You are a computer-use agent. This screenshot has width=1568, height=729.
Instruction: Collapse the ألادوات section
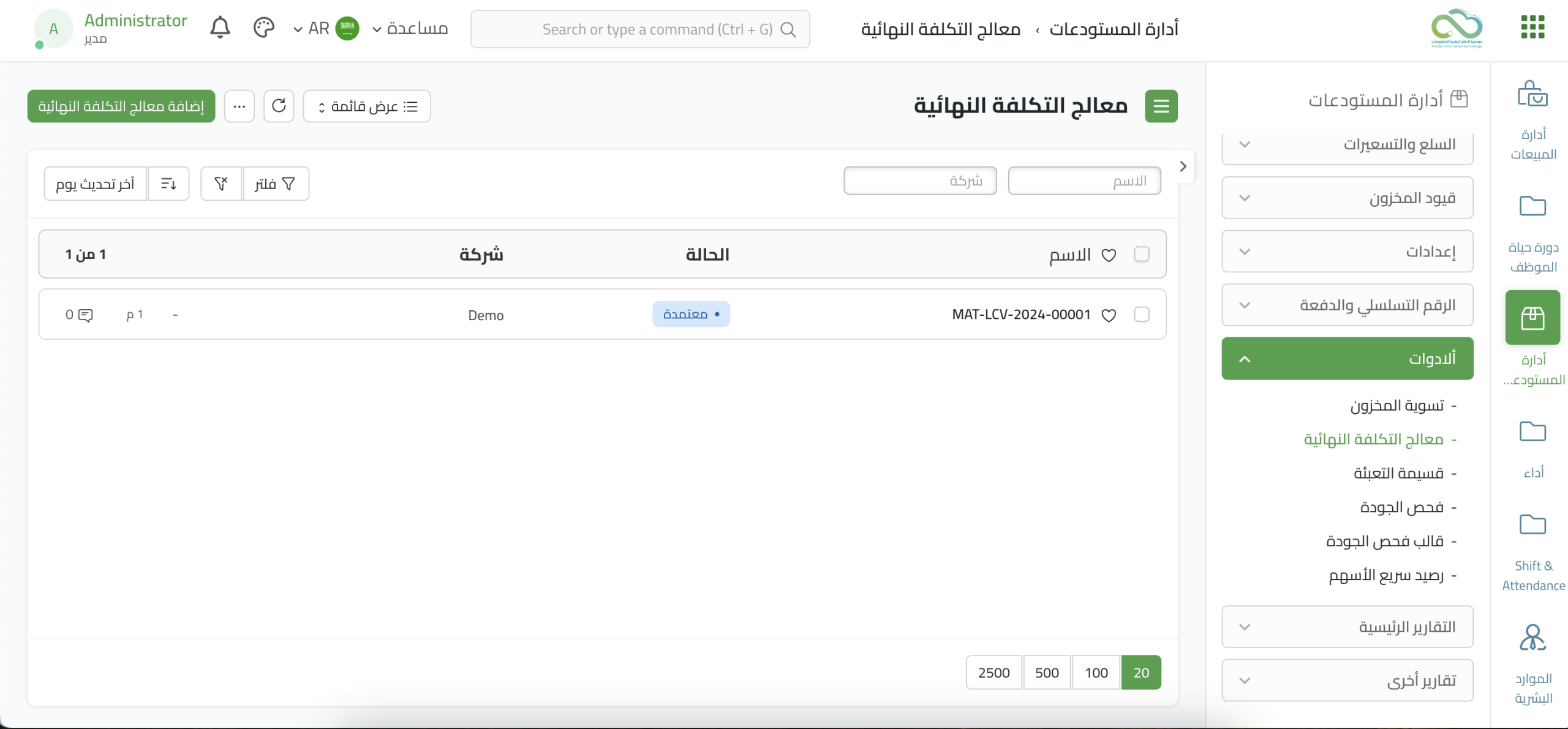tap(1347, 359)
